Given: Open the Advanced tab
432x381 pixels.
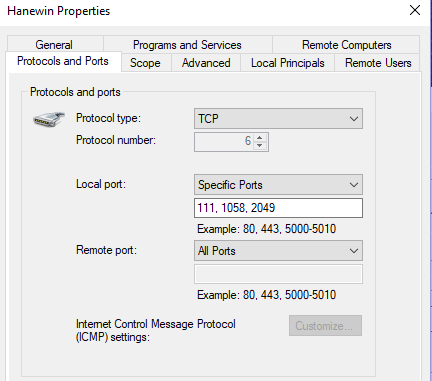Looking at the screenshot, I should coord(206,63).
